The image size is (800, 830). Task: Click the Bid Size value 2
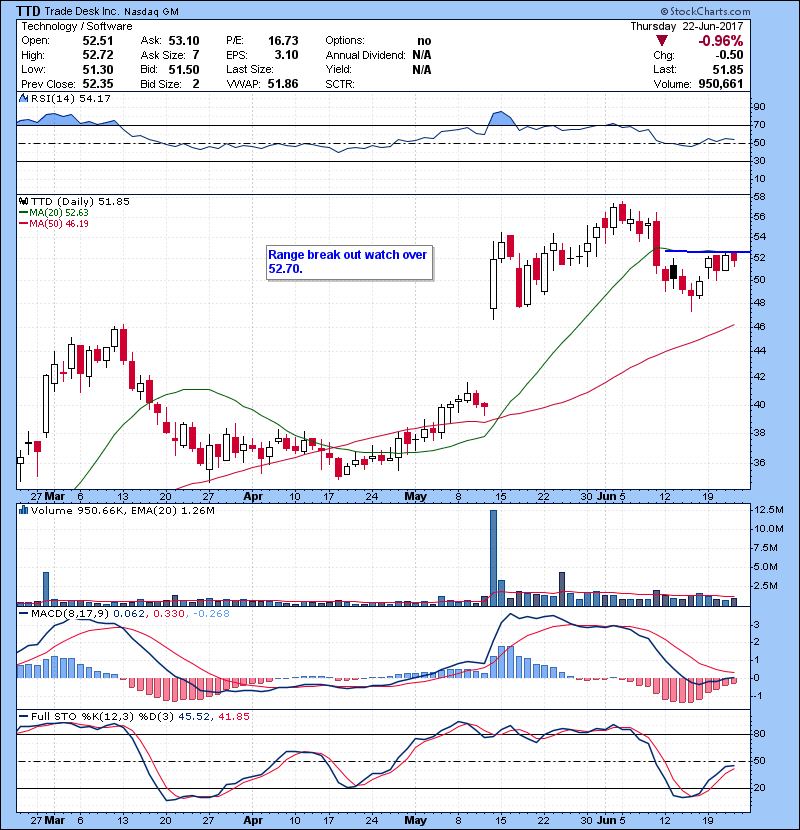pyautogui.click(x=196, y=84)
